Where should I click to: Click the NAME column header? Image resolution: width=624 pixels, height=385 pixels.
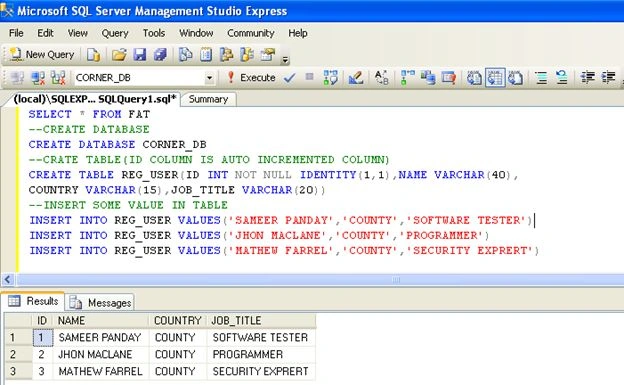(x=101, y=321)
